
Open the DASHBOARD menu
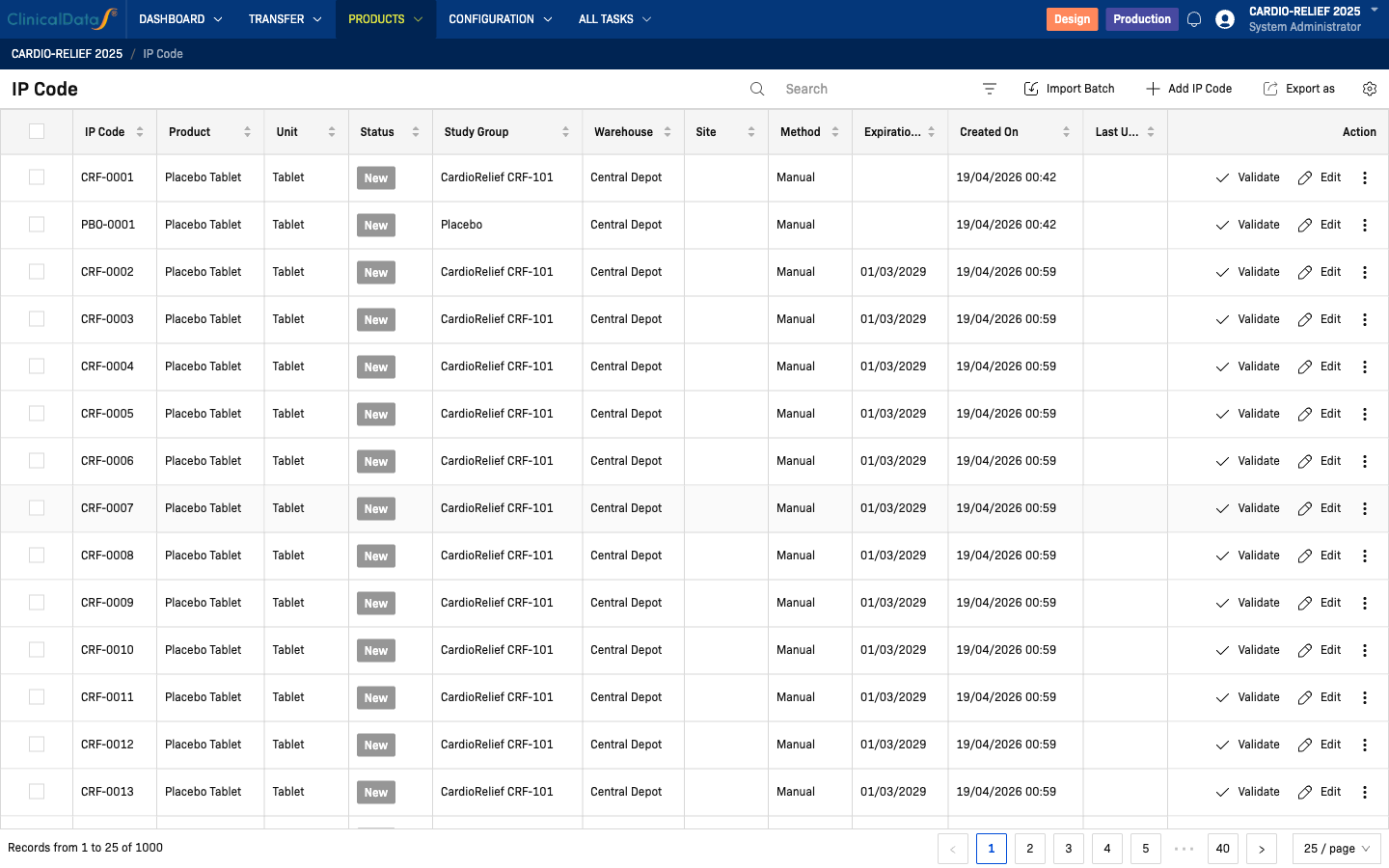[179, 19]
